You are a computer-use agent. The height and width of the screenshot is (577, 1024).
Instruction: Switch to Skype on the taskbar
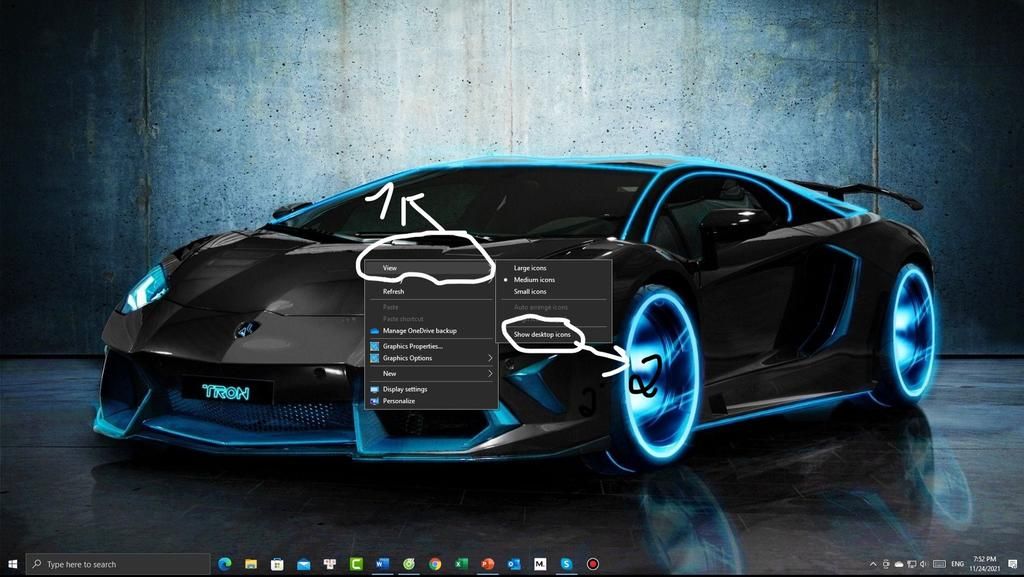tap(566, 564)
